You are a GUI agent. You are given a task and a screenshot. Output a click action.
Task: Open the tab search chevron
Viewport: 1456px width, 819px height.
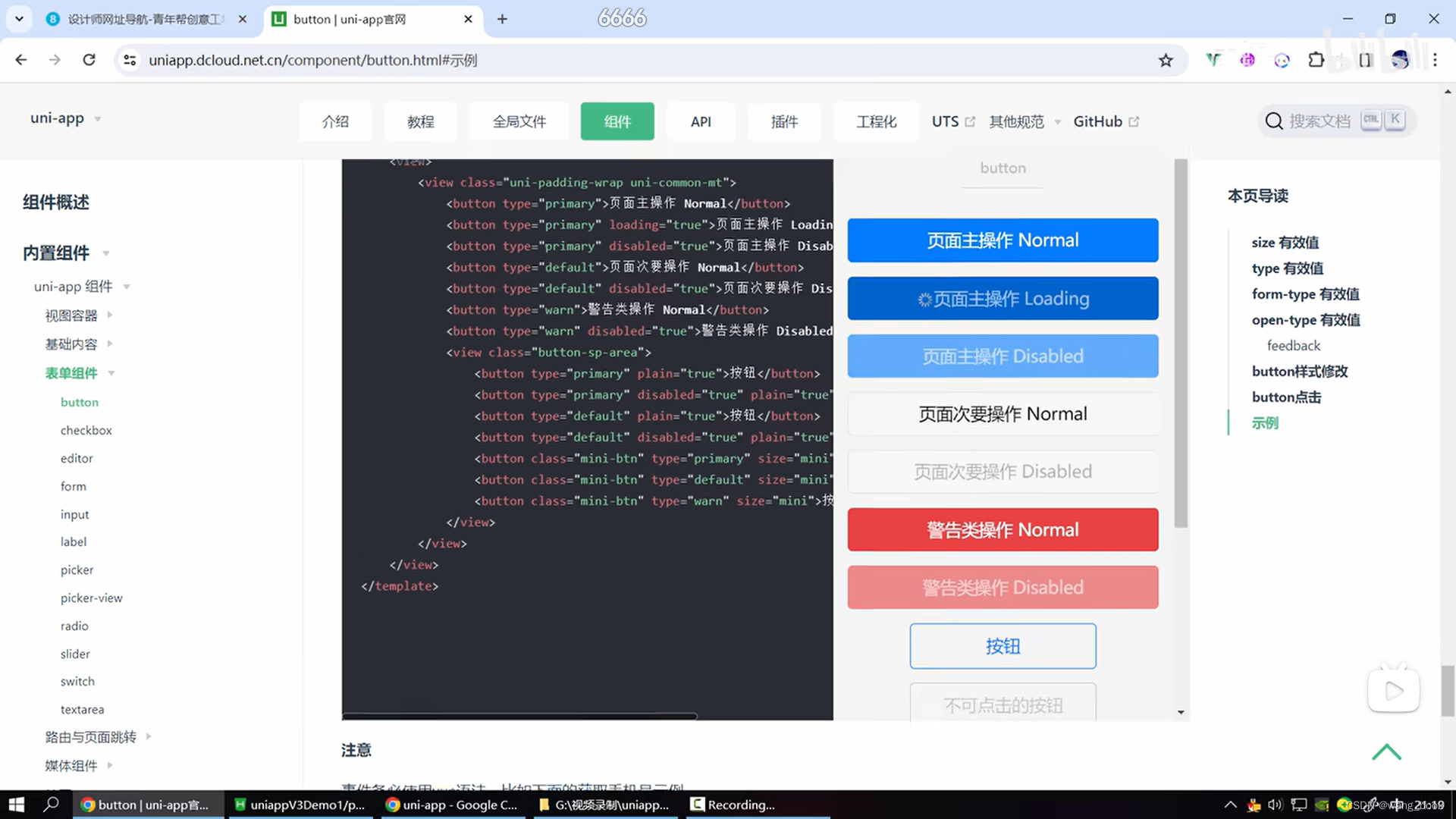[x=19, y=19]
